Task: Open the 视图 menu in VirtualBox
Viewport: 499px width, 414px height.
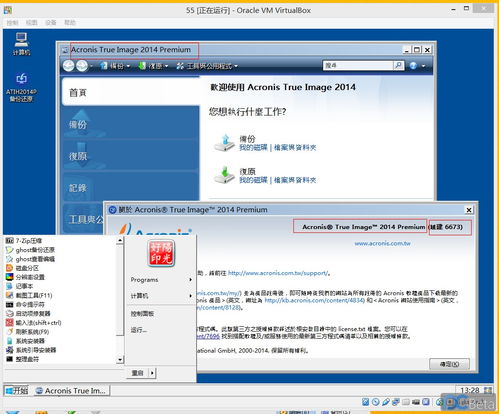Action: click(31, 22)
